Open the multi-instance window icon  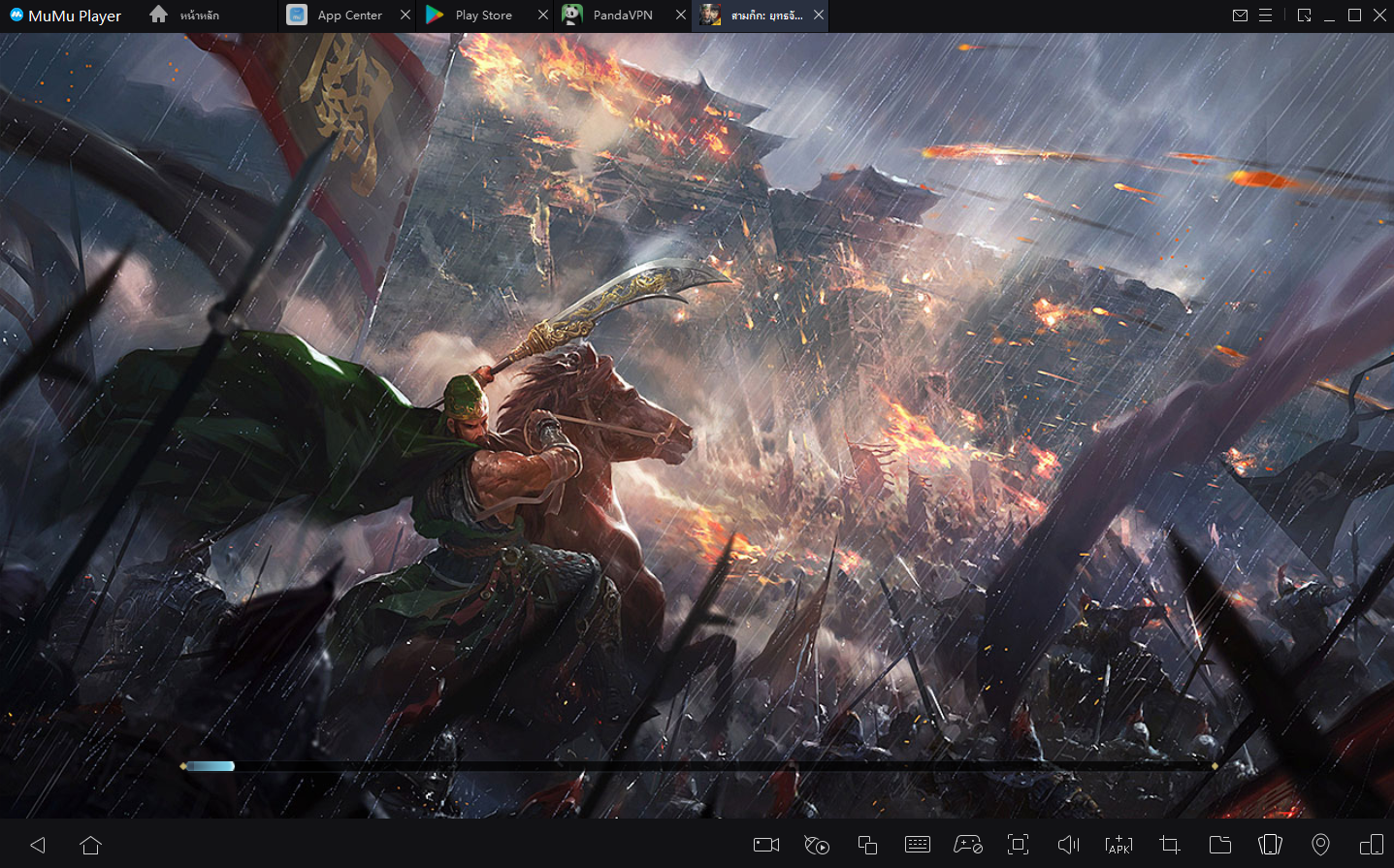tap(867, 845)
